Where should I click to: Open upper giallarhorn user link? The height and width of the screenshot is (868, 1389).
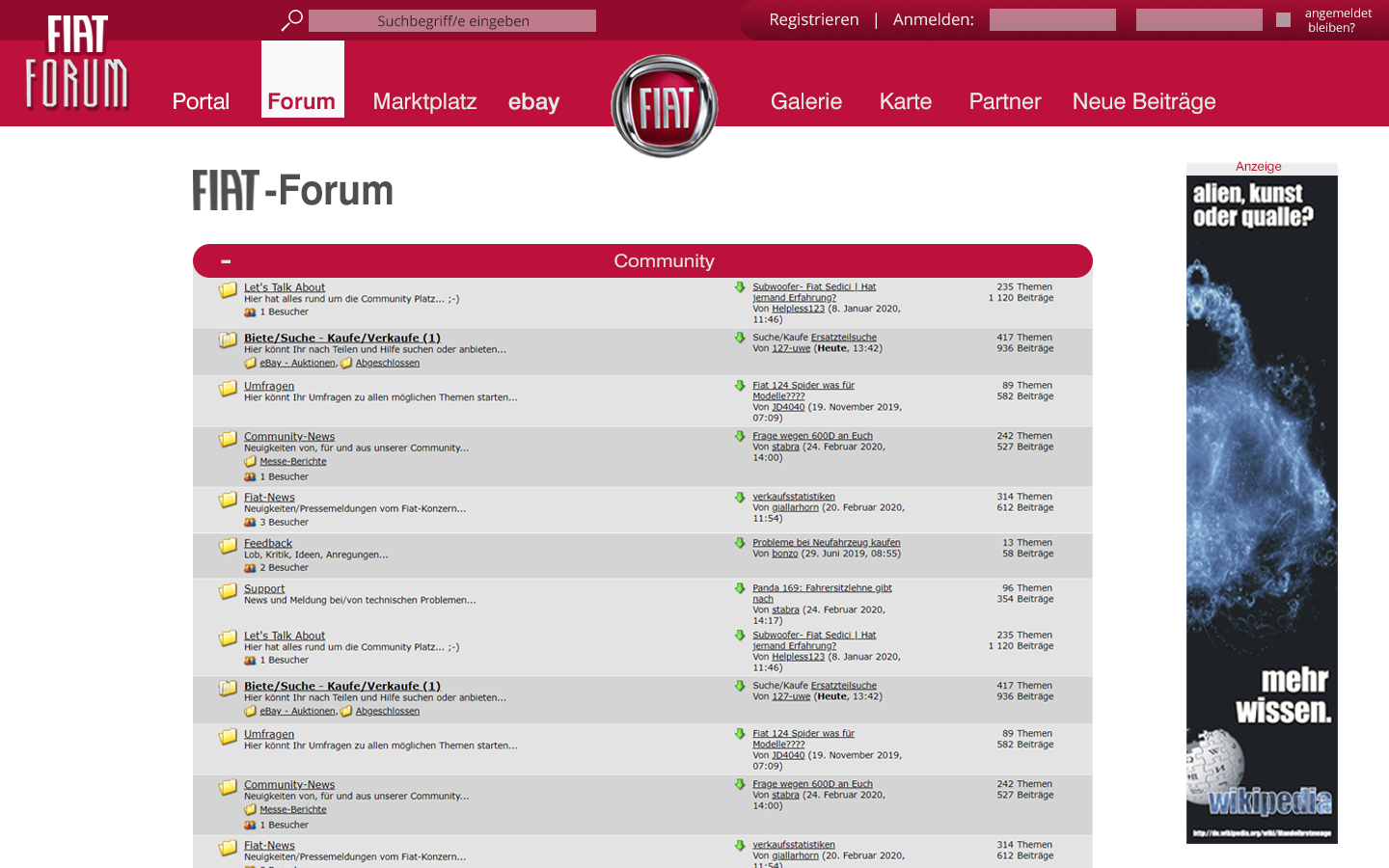[x=795, y=507]
